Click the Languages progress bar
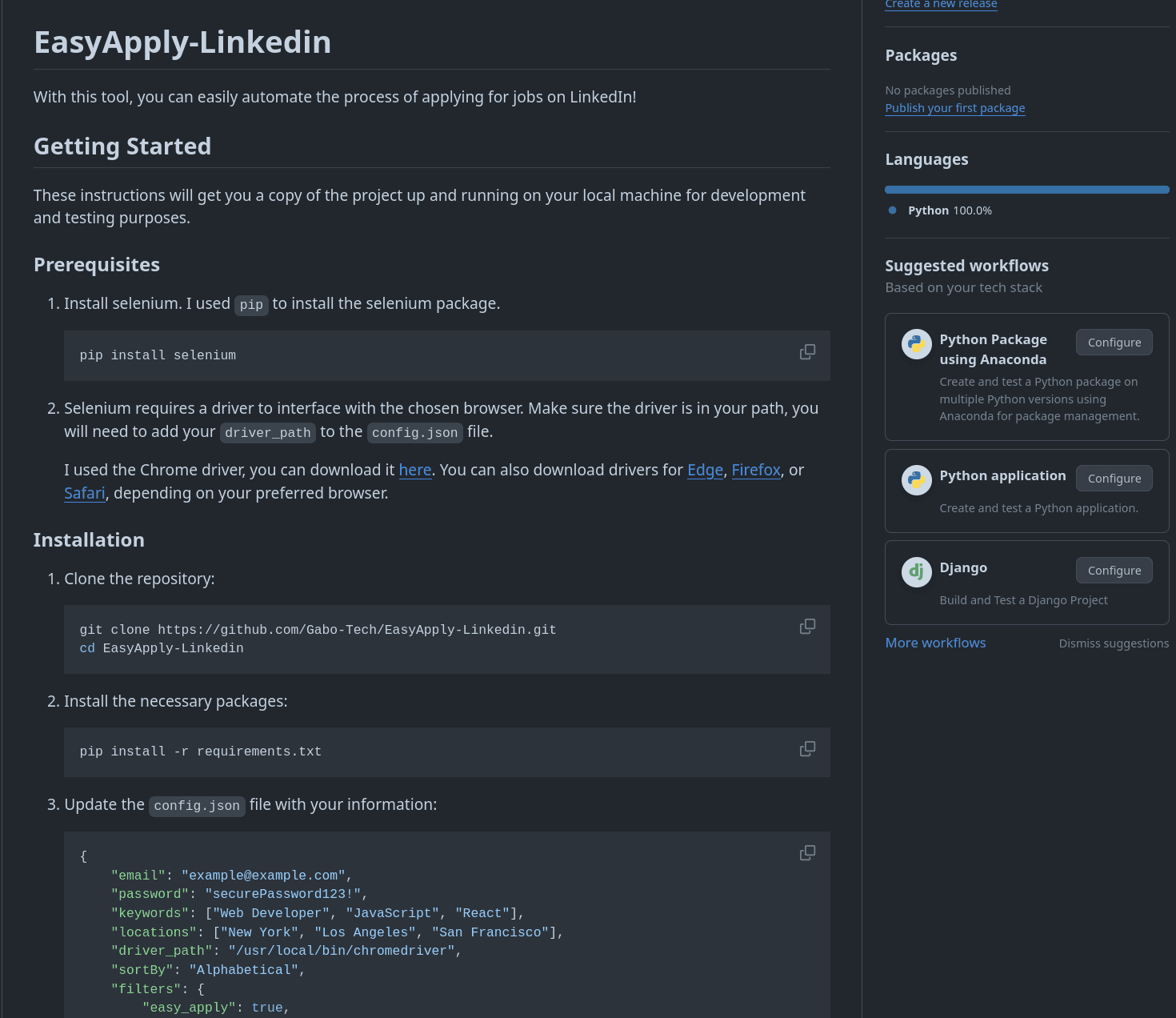 point(1026,190)
